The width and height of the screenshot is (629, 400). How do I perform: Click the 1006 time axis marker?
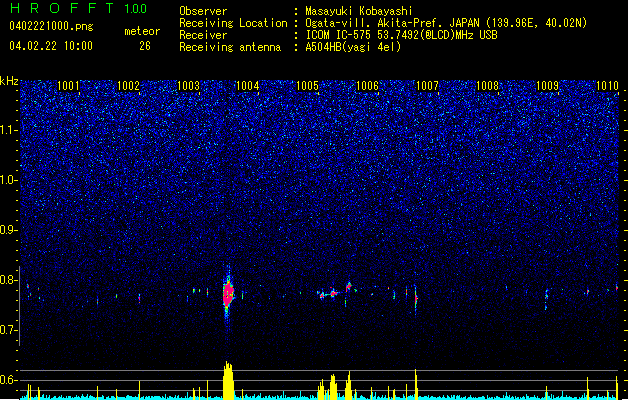point(367,86)
